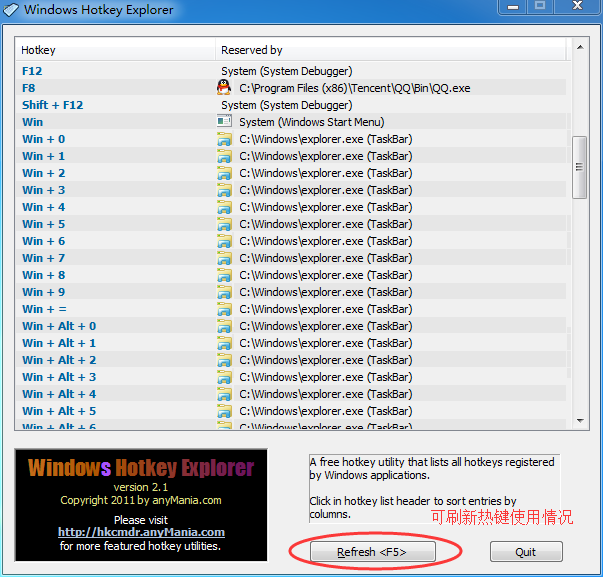Click System (Windows Start Menu) text
The image size is (603, 577).
pyautogui.click(x=311, y=122)
